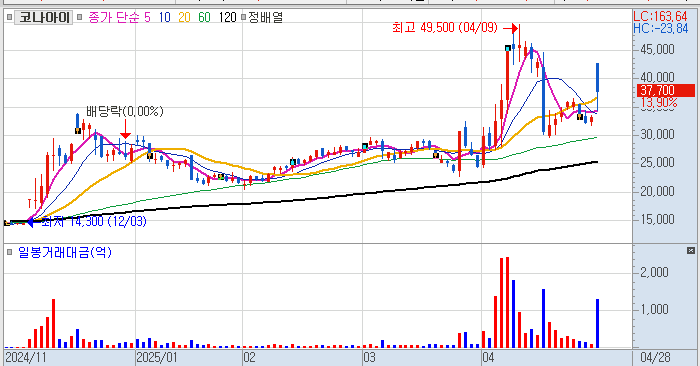
Task: Click the 종가 단순 moving average label
Action: [114, 17]
